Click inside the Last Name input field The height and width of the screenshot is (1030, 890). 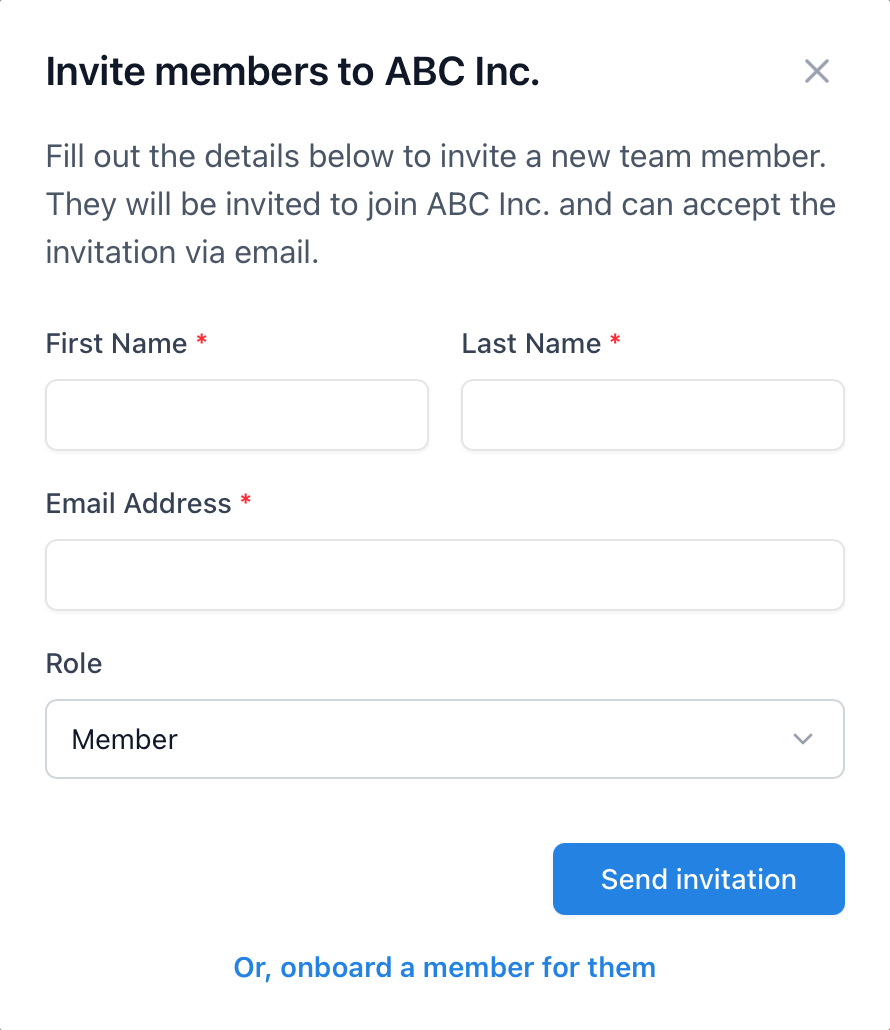(x=652, y=414)
